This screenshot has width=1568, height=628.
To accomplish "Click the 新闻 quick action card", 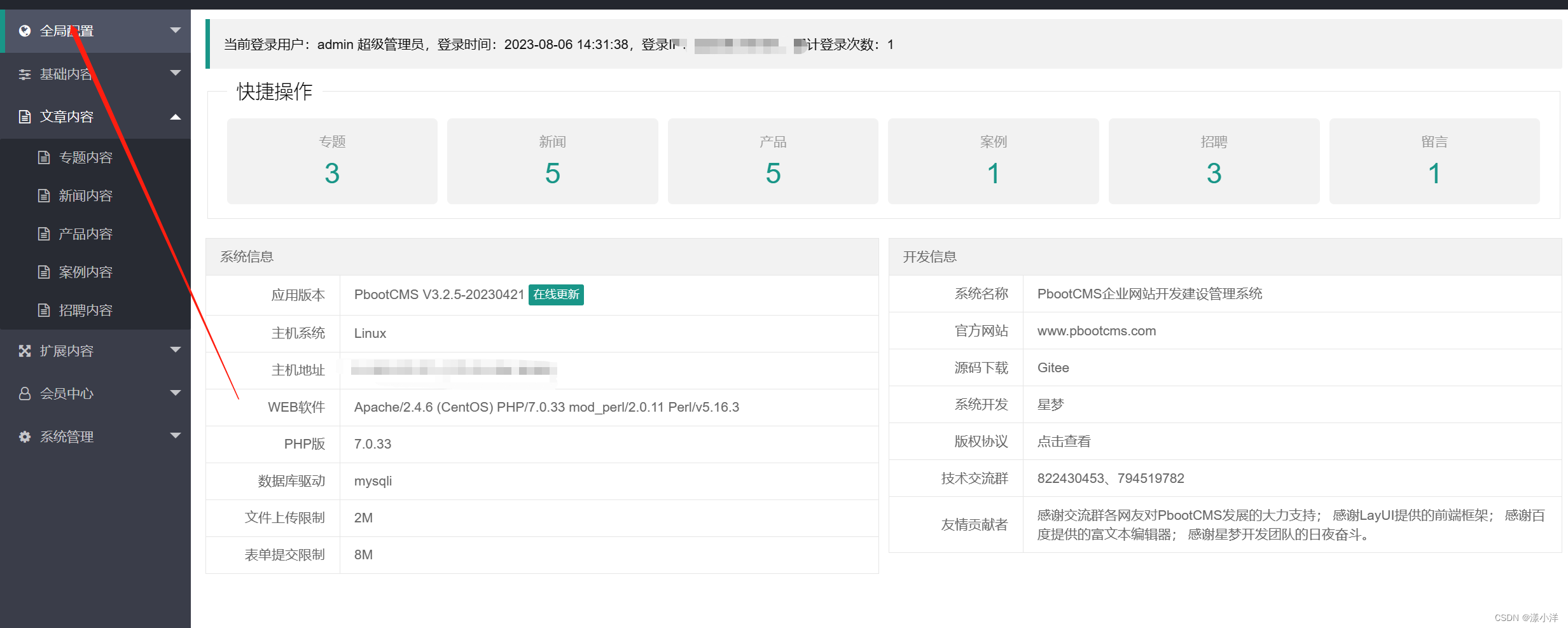I will (552, 160).
